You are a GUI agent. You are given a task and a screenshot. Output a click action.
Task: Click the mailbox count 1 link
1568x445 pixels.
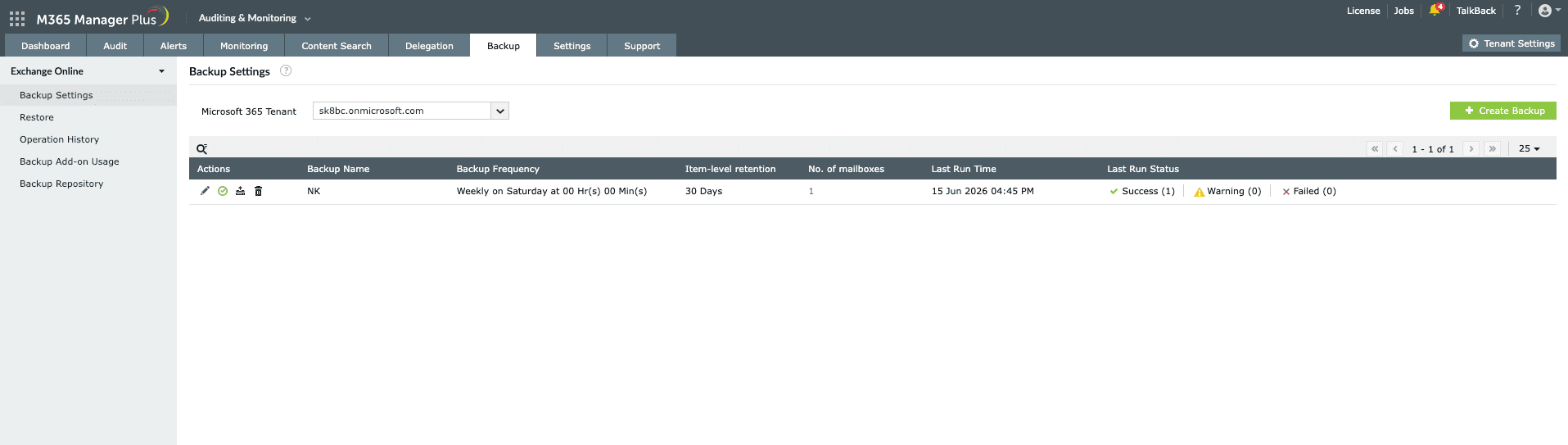(811, 191)
